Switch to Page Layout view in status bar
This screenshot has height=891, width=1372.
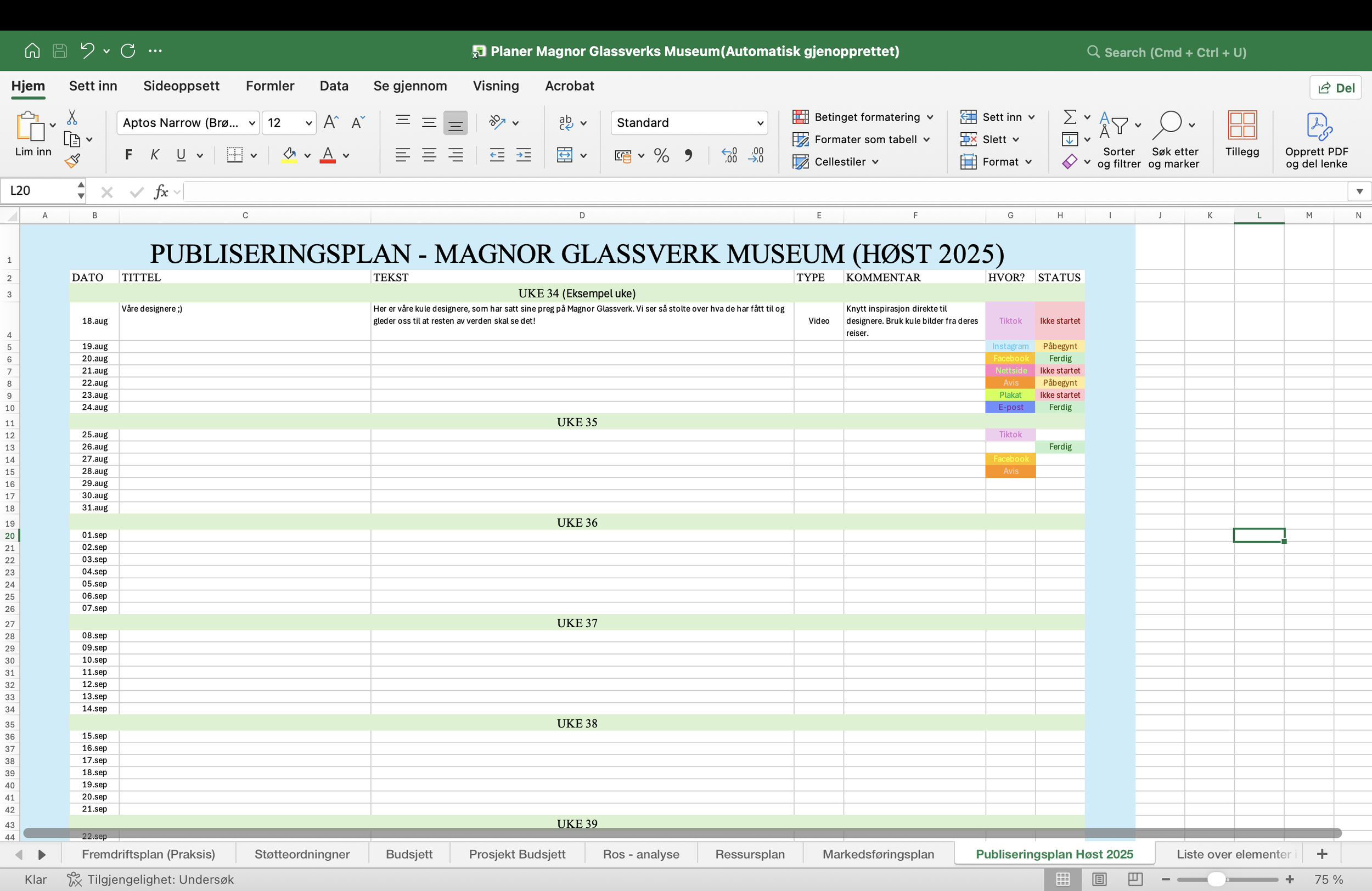coord(1099,879)
